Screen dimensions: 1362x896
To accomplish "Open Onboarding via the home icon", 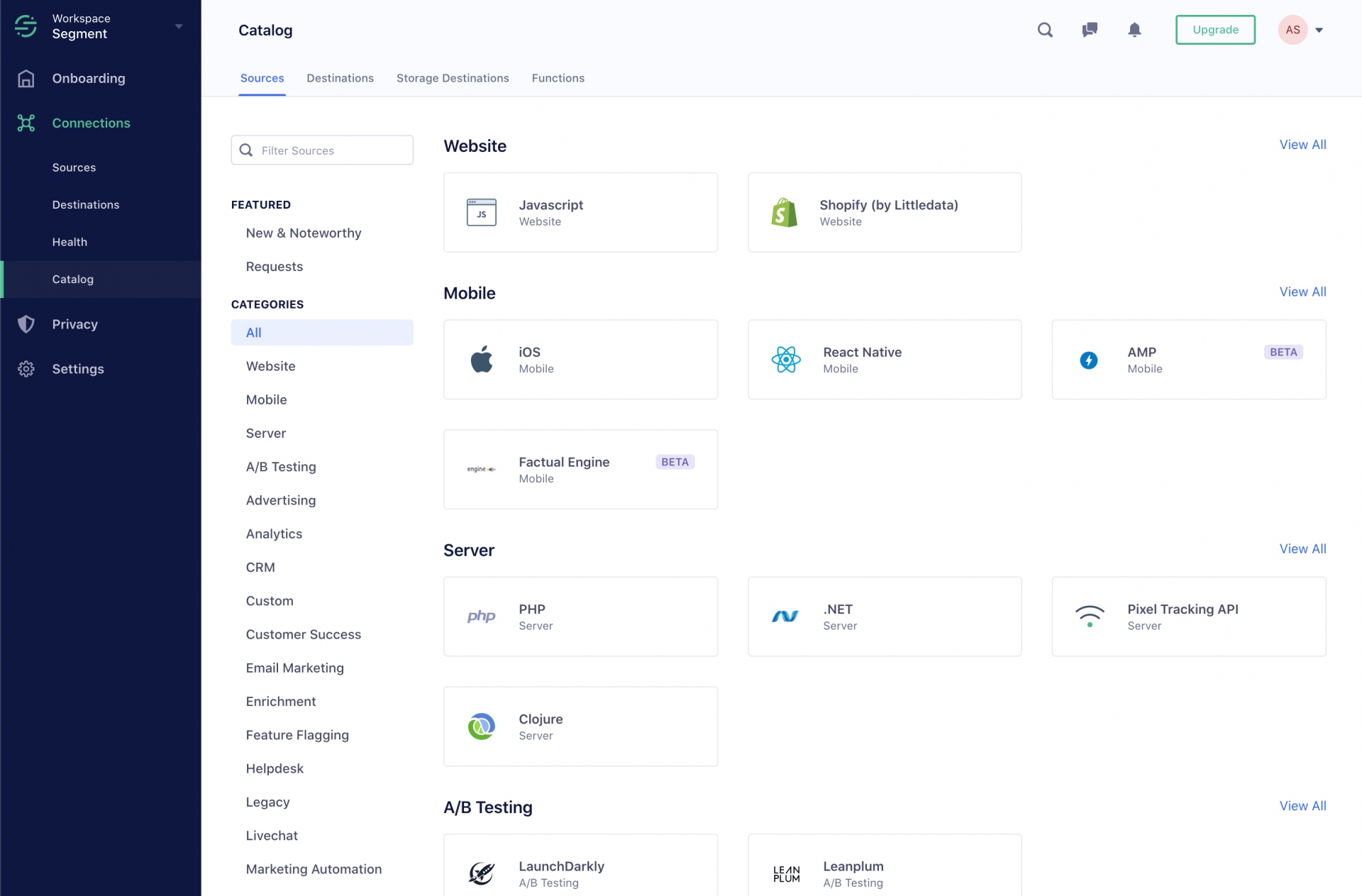I will click(x=26, y=78).
